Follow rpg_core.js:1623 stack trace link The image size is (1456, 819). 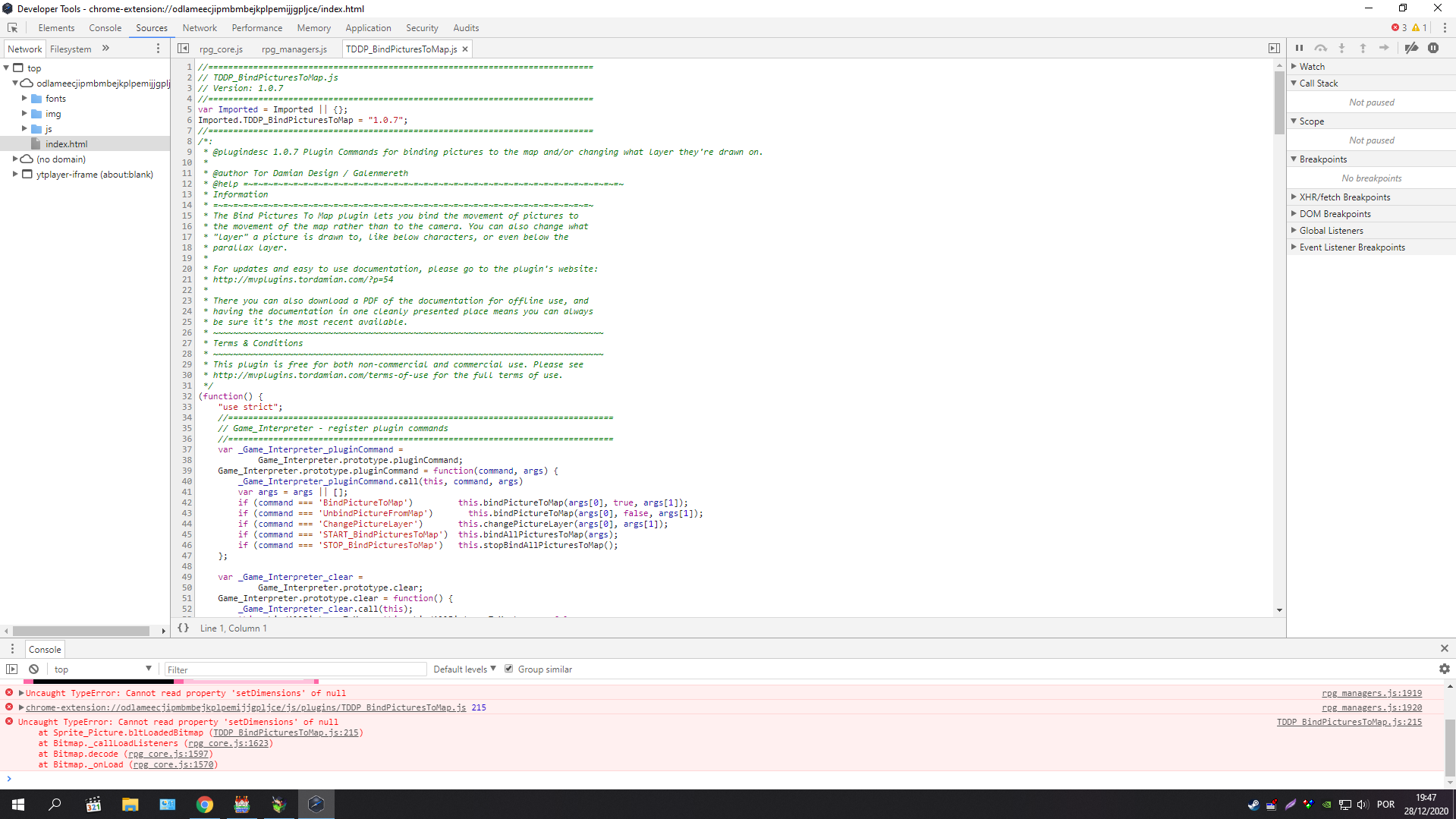[x=228, y=743]
